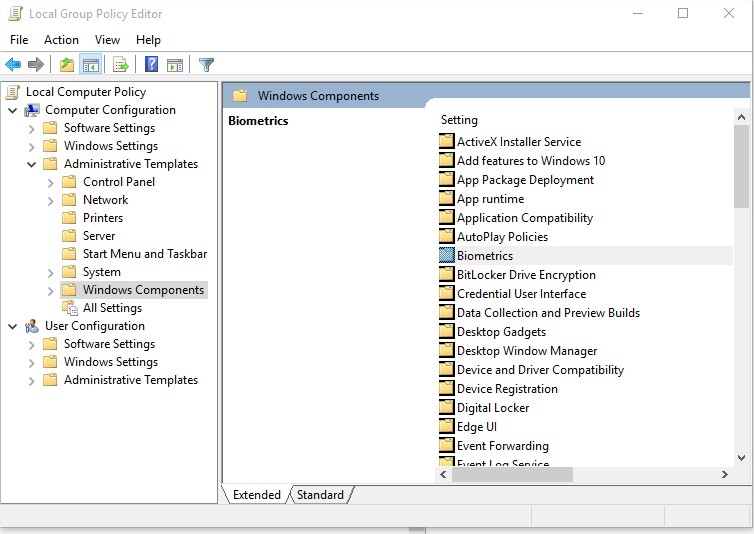754x534 pixels.
Task: Toggle the Show/Hide Action Pane icon
Action: [175, 64]
